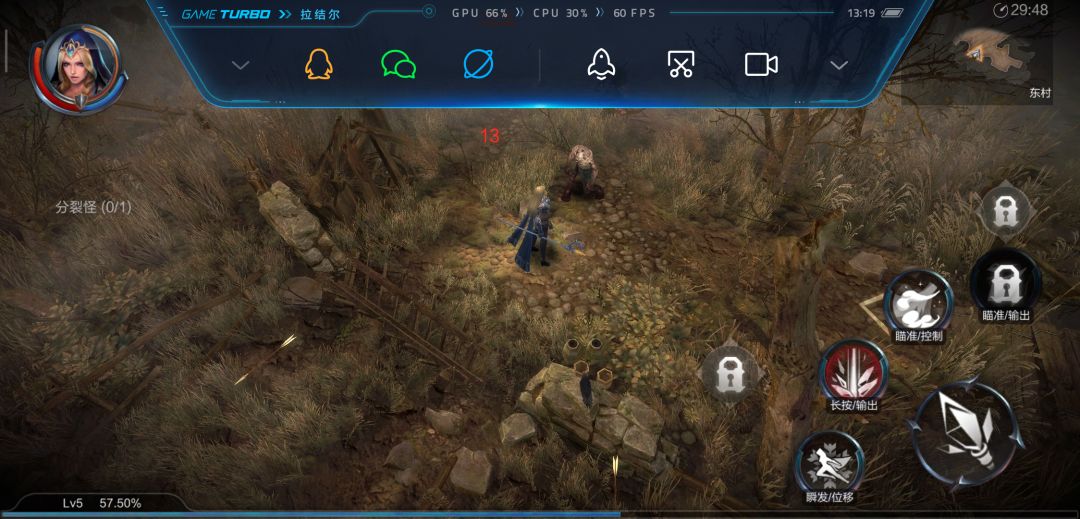Click the experience progress bar
Screen dimensions: 1080x519
(x=540, y=514)
